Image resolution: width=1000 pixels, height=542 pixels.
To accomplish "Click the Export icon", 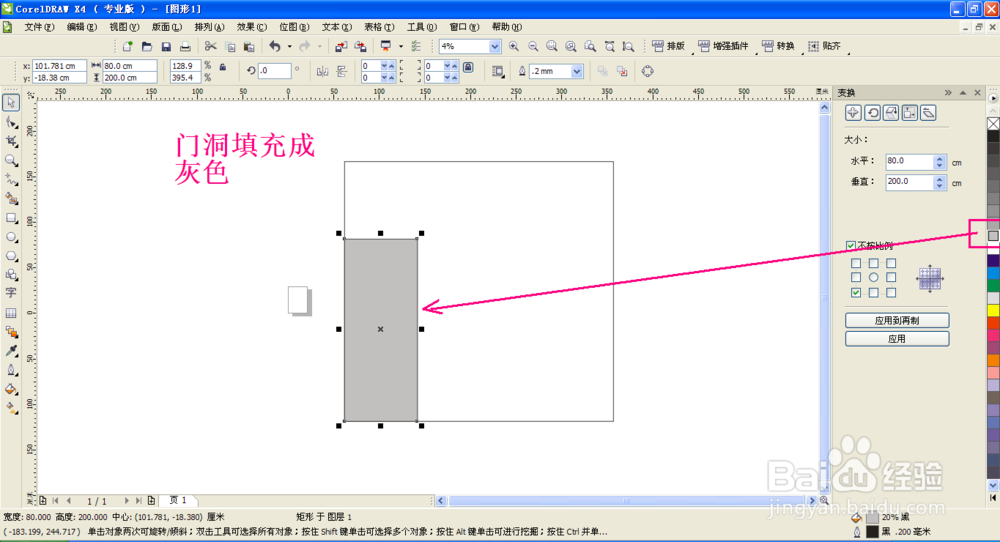I will point(361,46).
